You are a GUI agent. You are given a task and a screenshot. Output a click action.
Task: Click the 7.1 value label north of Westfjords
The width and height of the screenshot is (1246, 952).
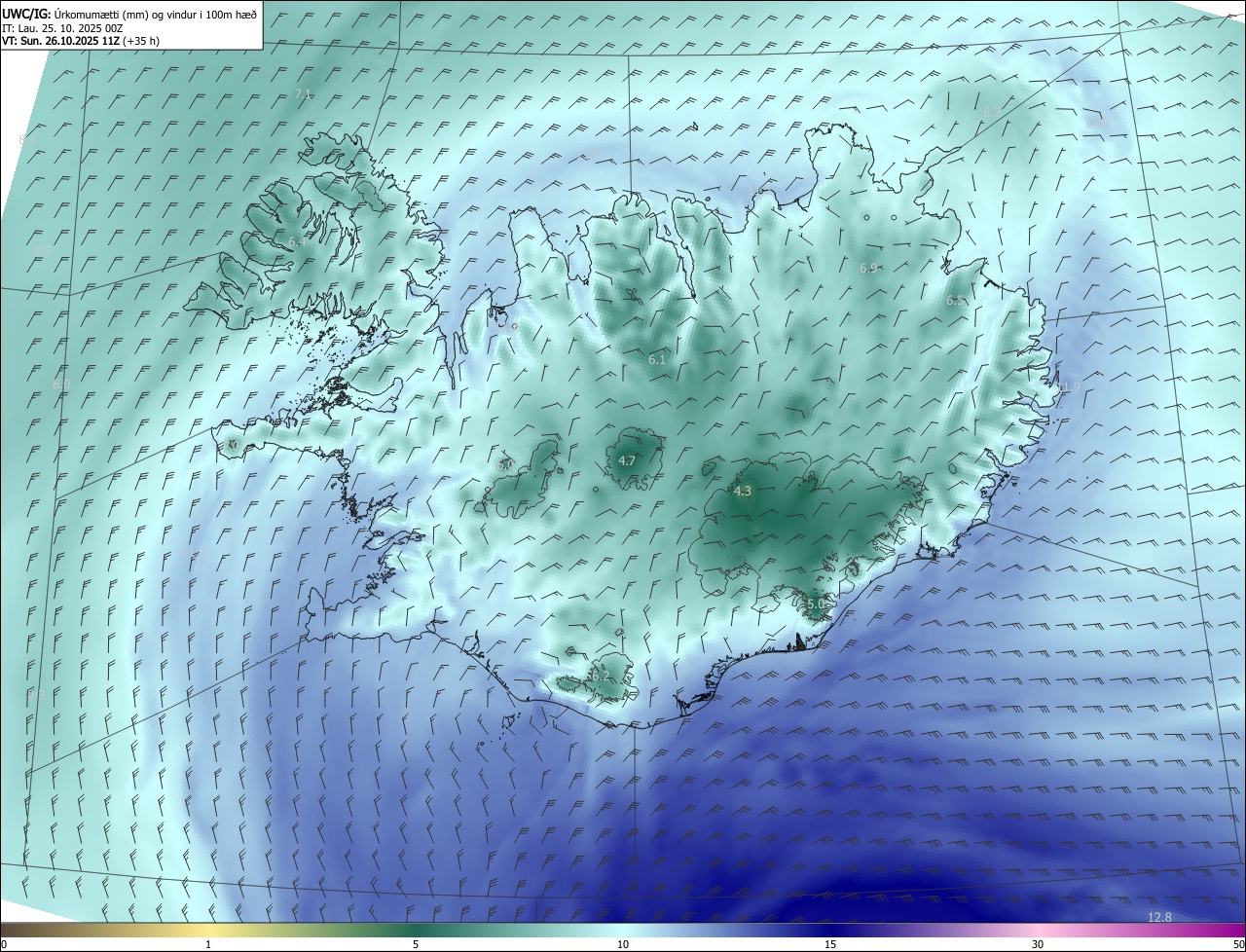[x=302, y=93]
